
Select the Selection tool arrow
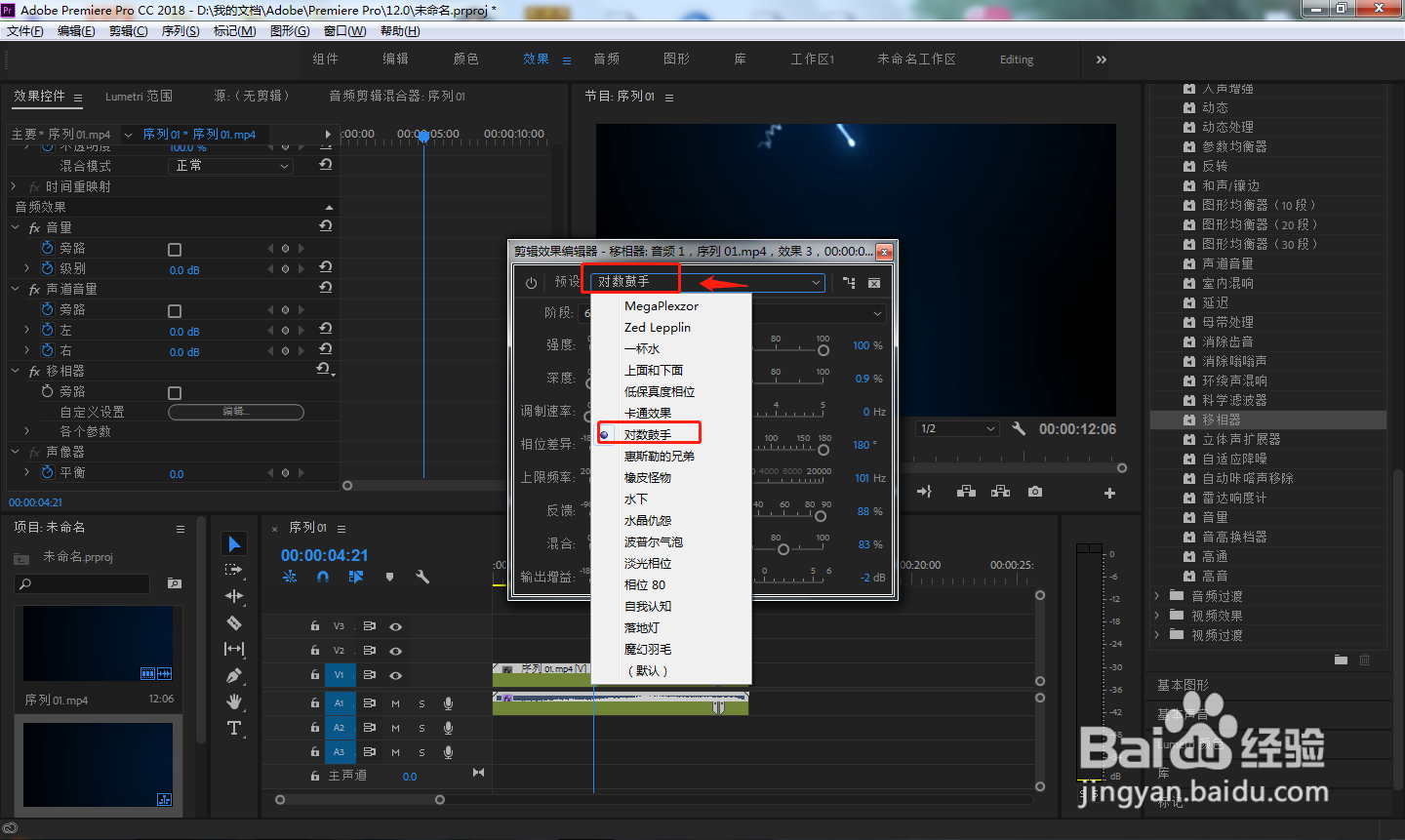234,543
